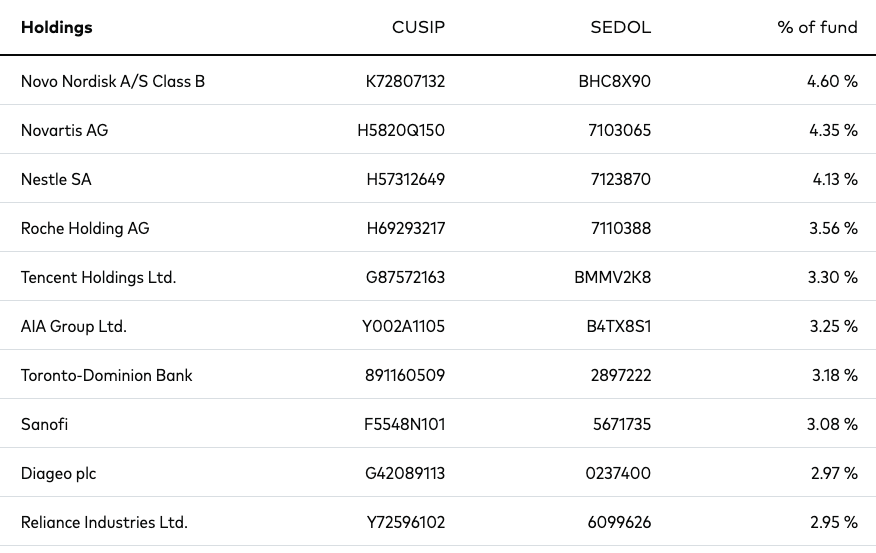The width and height of the screenshot is (876, 553).
Task: Select the 4.35 % fund weight
Action: coord(833,130)
